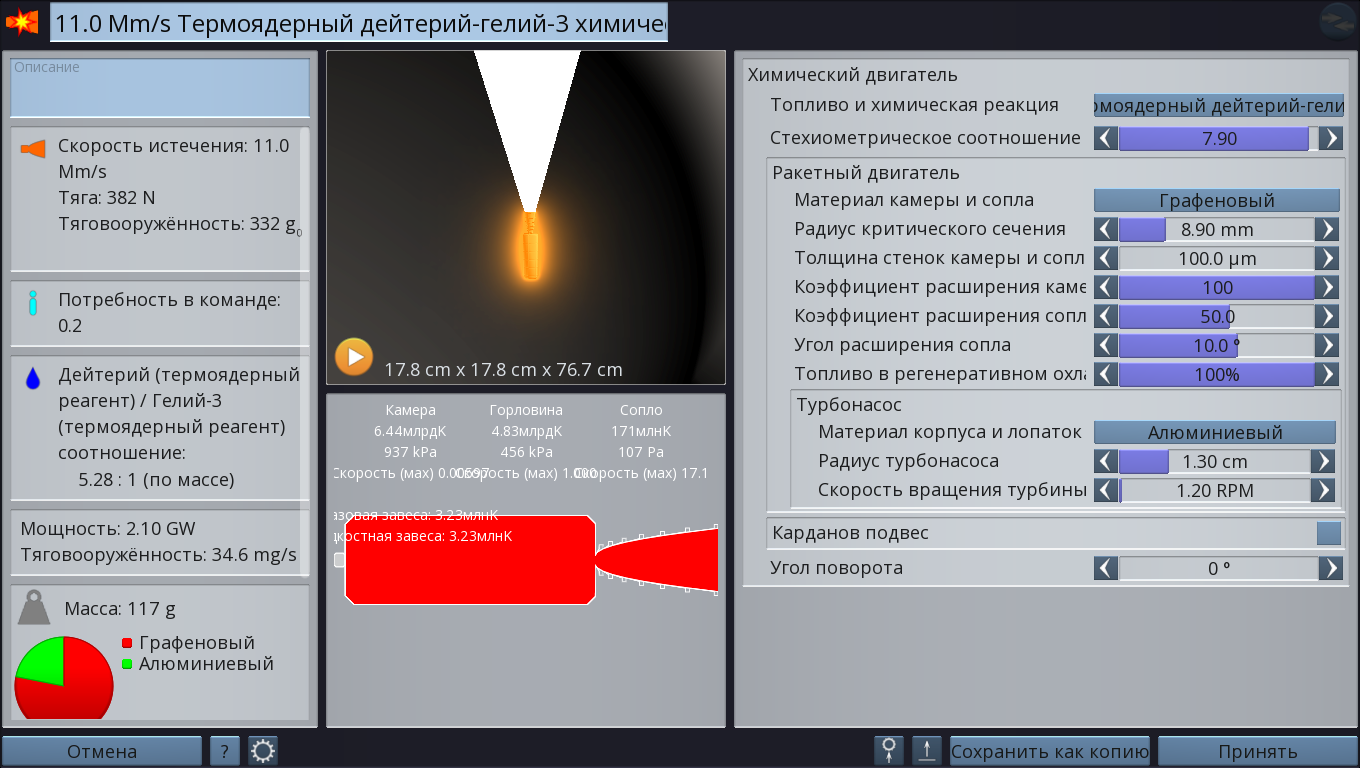1360x768 pixels.
Task: Click Сохранить как копию button
Action: click(1050, 751)
